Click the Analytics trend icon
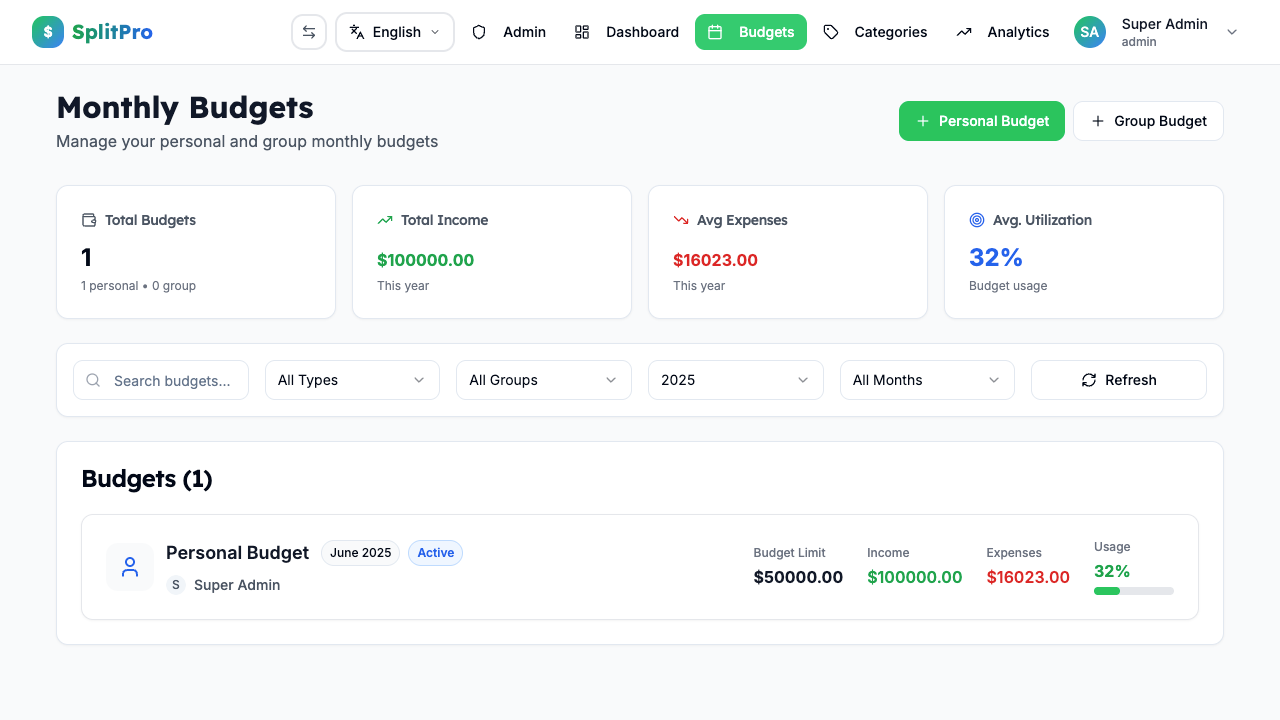 [963, 32]
